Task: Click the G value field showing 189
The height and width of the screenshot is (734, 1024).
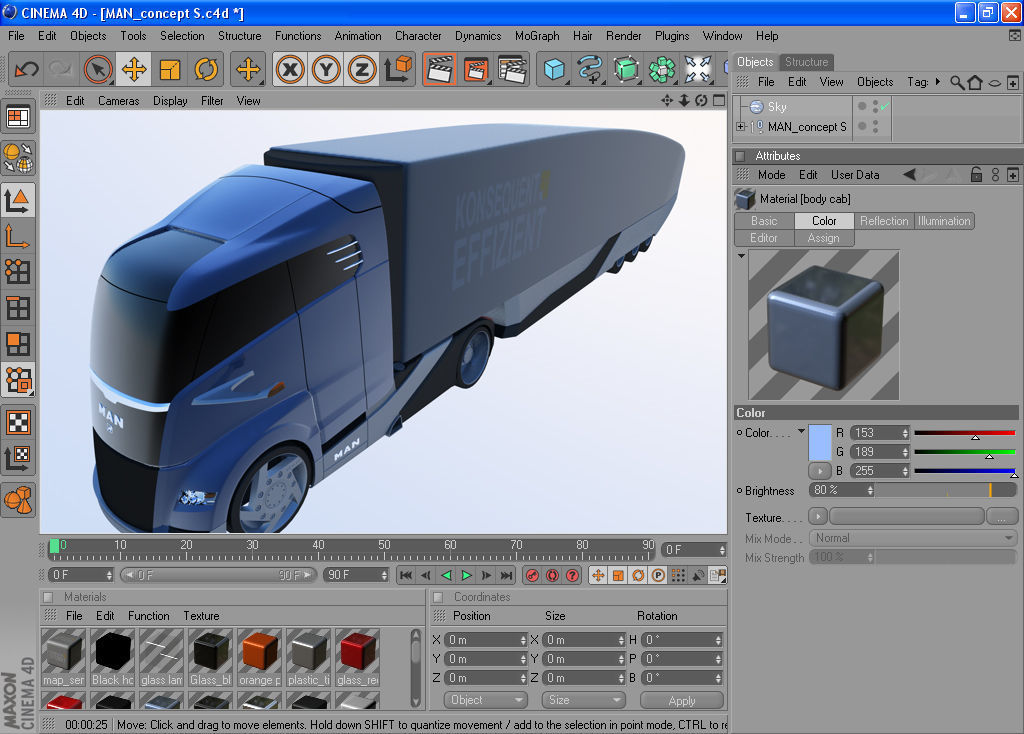Action: click(880, 451)
